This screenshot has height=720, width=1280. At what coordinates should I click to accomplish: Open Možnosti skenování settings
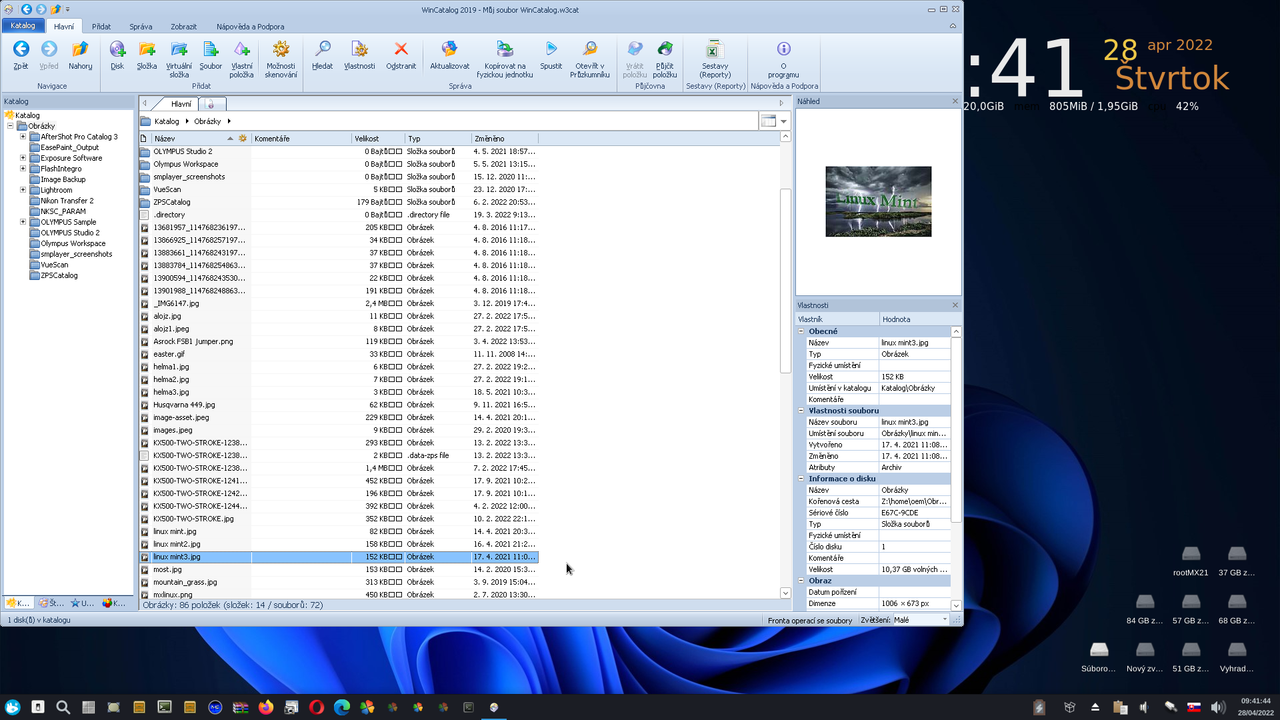281,49
